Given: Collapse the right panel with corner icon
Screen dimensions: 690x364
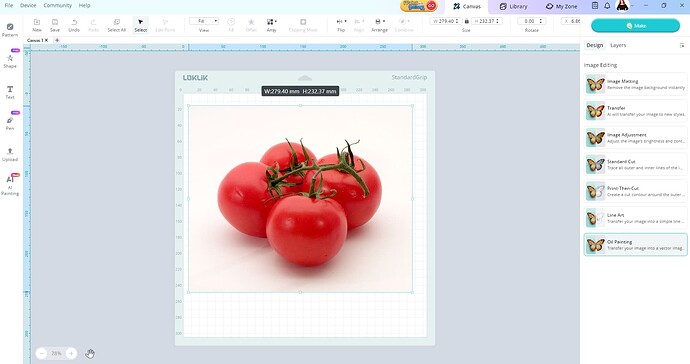Looking at the screenshot, I should point(682,45).
